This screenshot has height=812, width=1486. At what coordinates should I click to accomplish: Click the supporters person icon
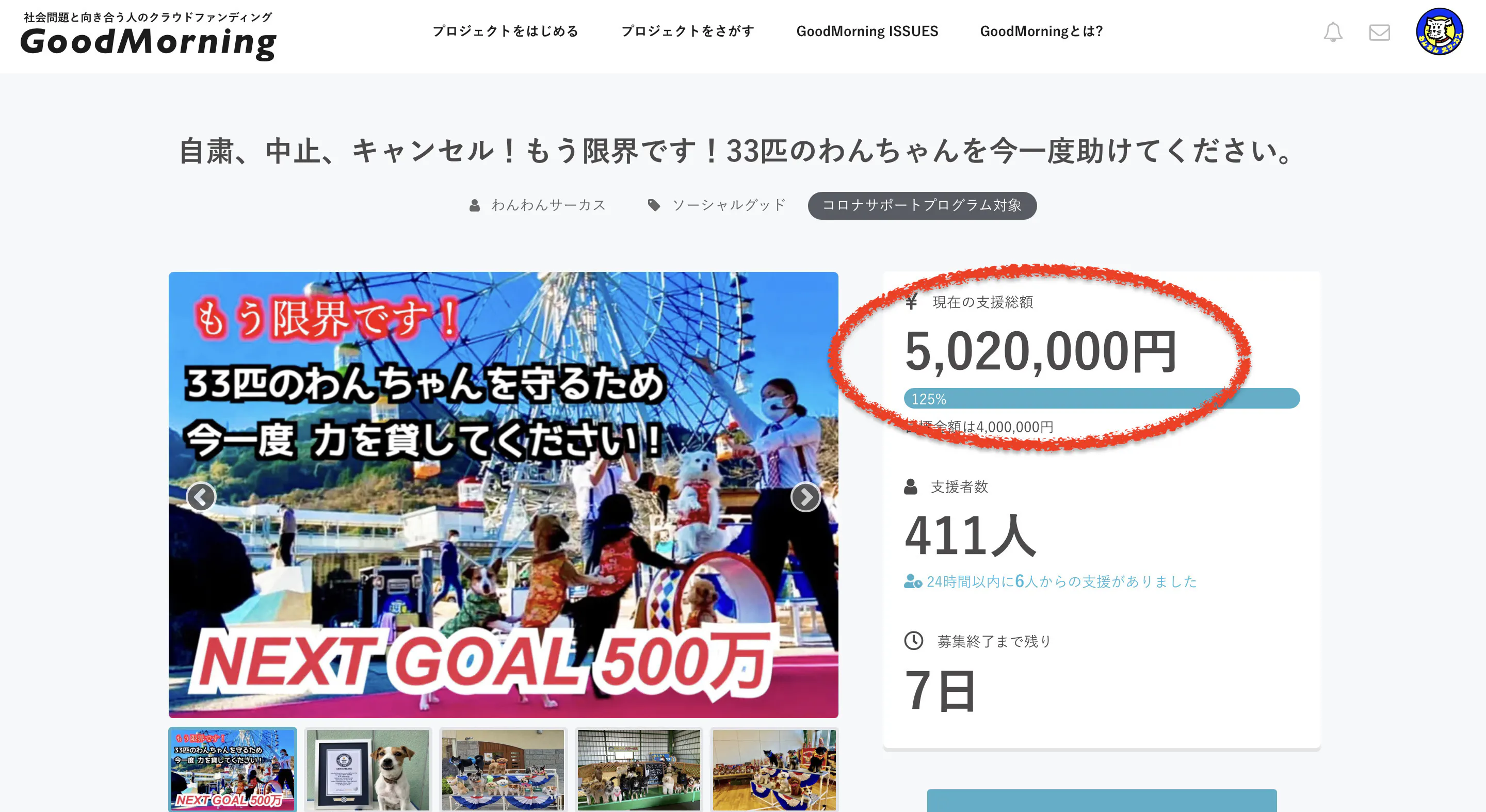click(x=910, y=487)
